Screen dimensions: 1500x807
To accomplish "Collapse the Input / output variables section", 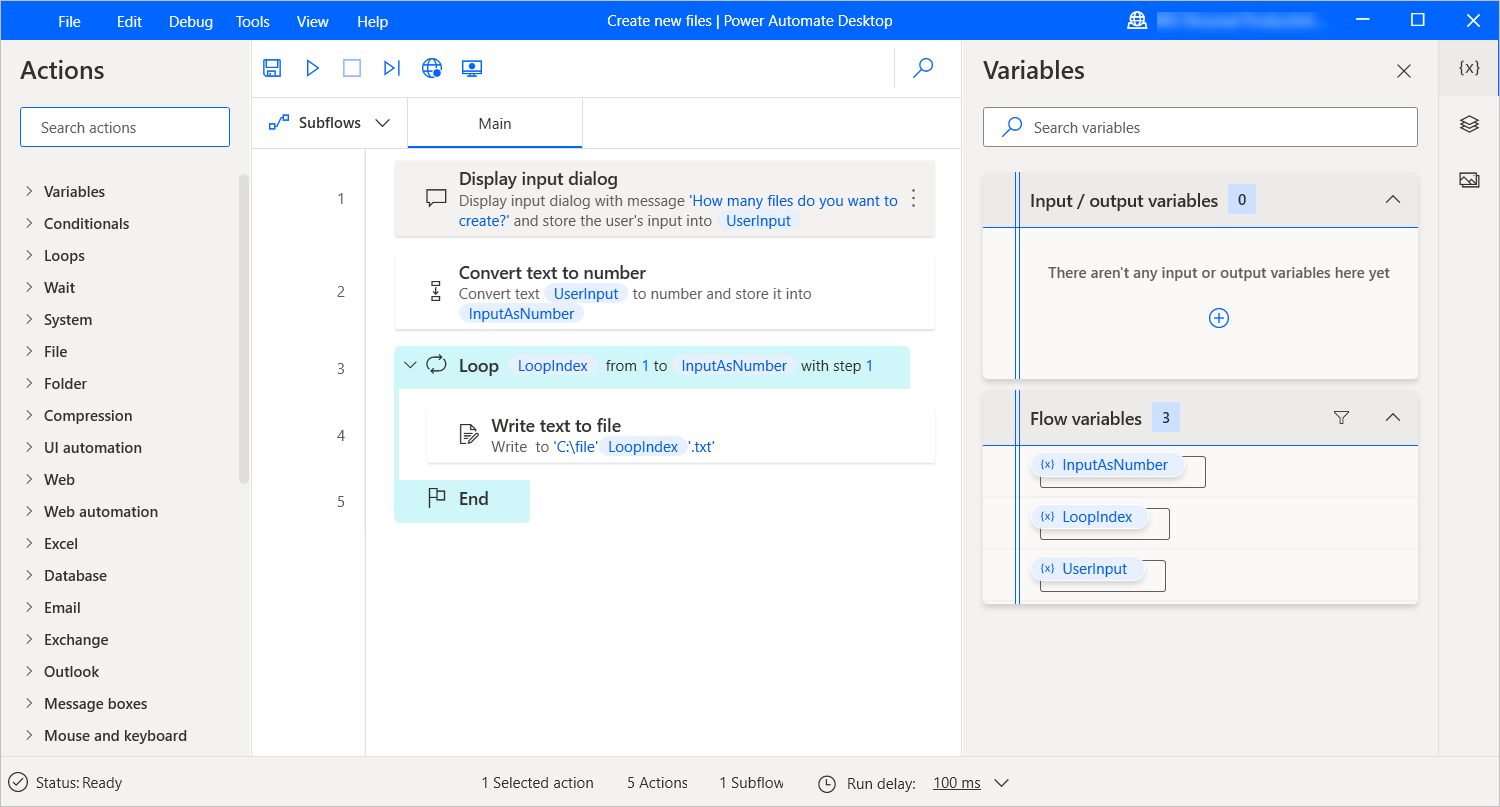I will pos(1392,200).
